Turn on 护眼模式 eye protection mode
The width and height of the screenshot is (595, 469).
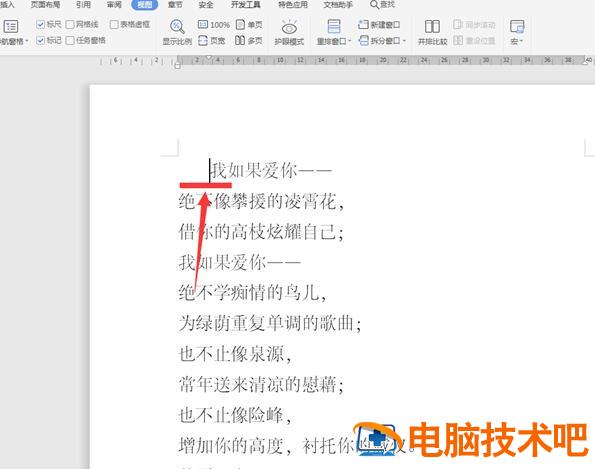pyautogui.click(x=289, y=32)
